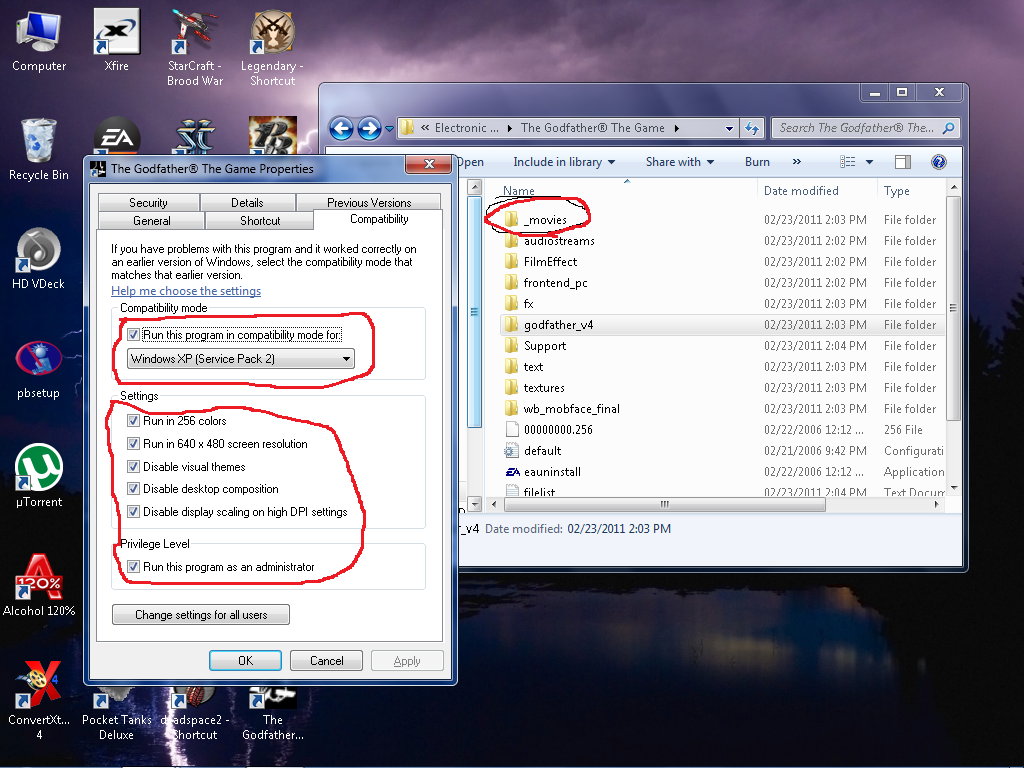Click the address bar Refresh icon
Viewport: 1024px width, 768px height.
click(752, 128)
